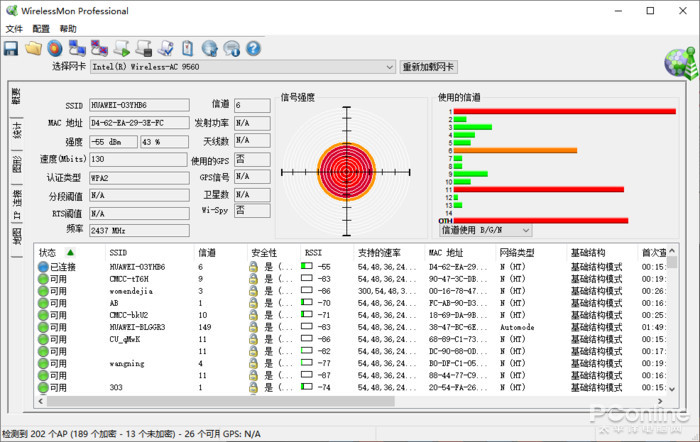700x442 pixels.
Task: Click the lock icon in the CMCC-bkU2 row
Action: coord(253,315)
